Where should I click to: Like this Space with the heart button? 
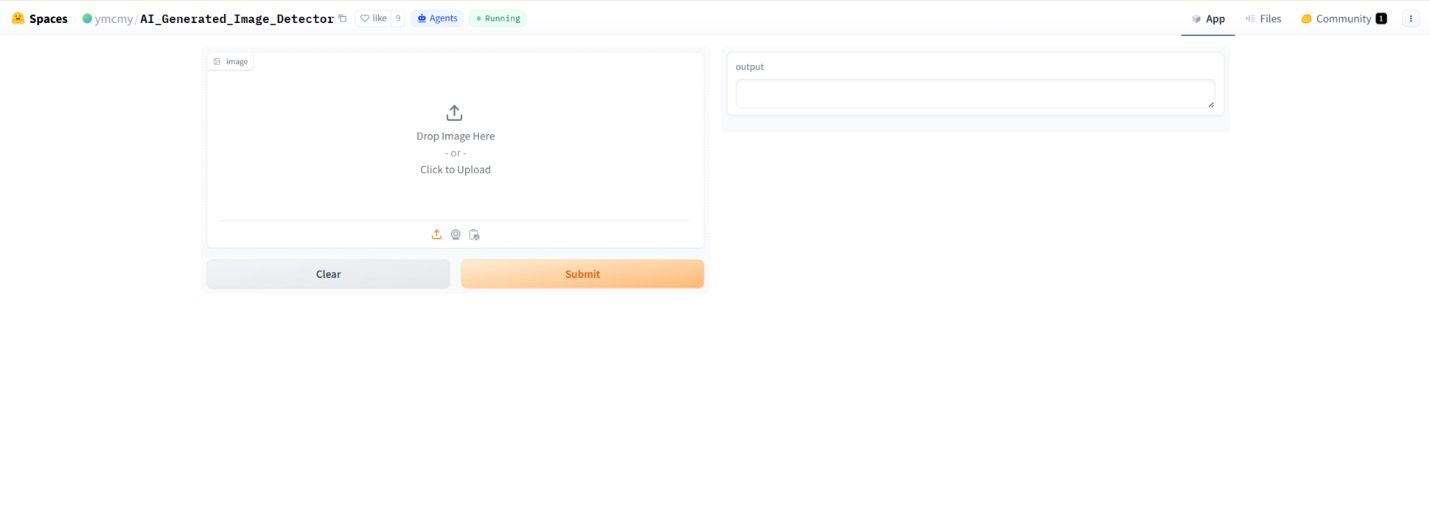[x=373, y=18]
